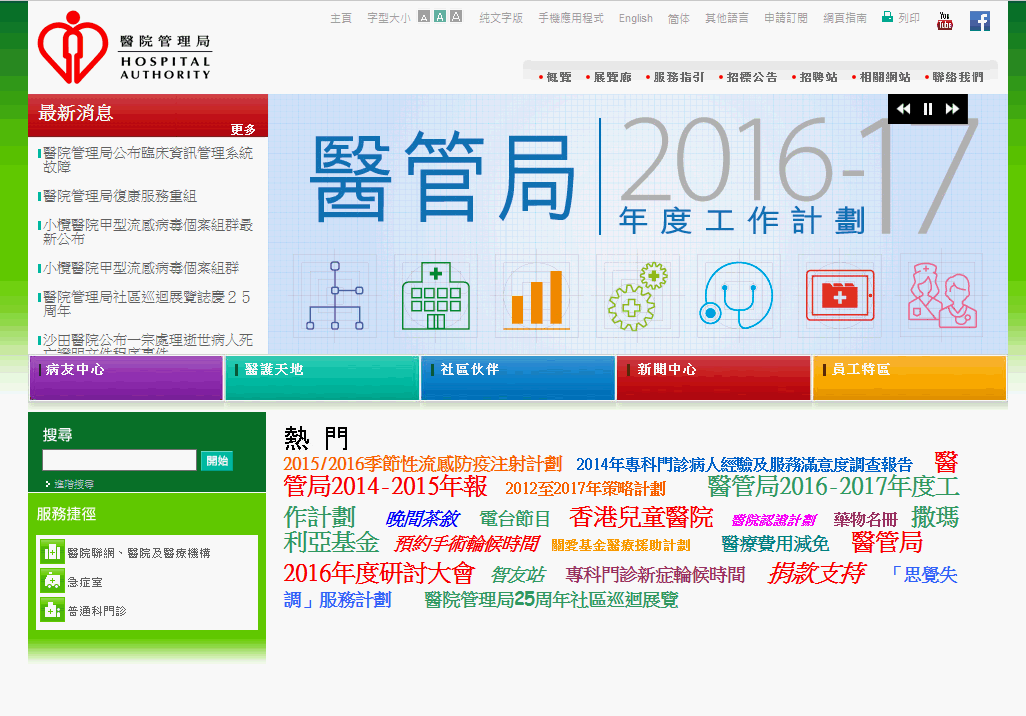Open the 關愛基金醫療援助計劃 hot tag

tap(621, 545)
